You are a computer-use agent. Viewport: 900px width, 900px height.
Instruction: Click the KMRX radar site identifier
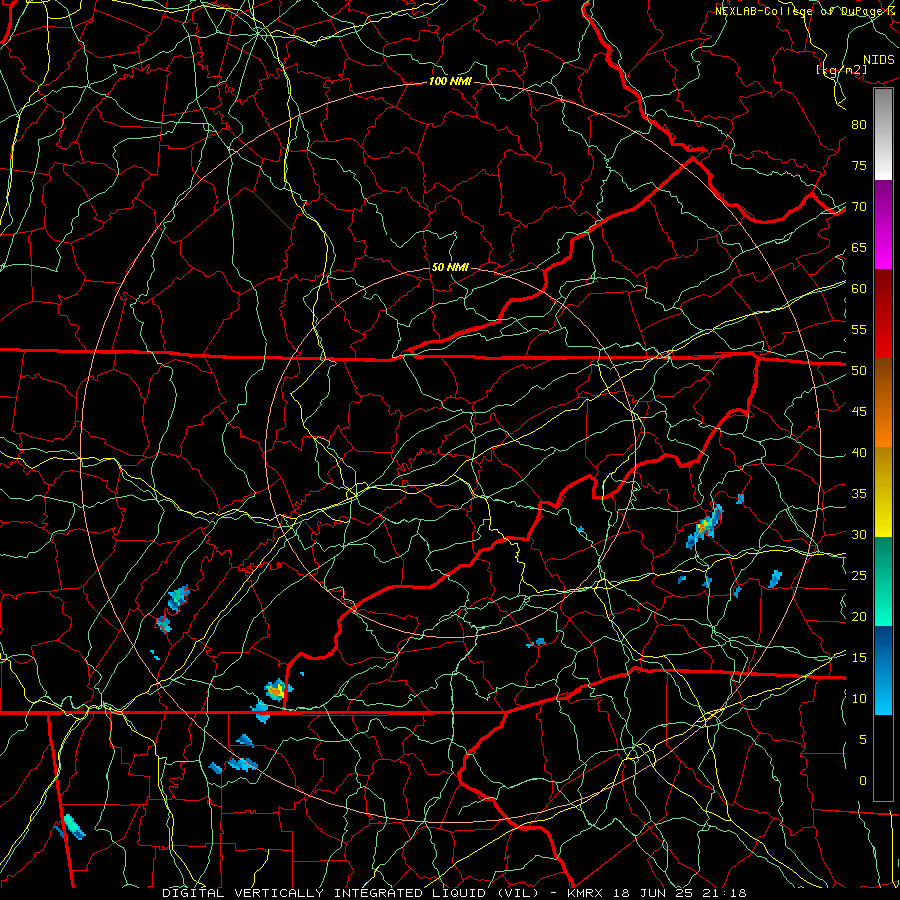click(585, 893)
